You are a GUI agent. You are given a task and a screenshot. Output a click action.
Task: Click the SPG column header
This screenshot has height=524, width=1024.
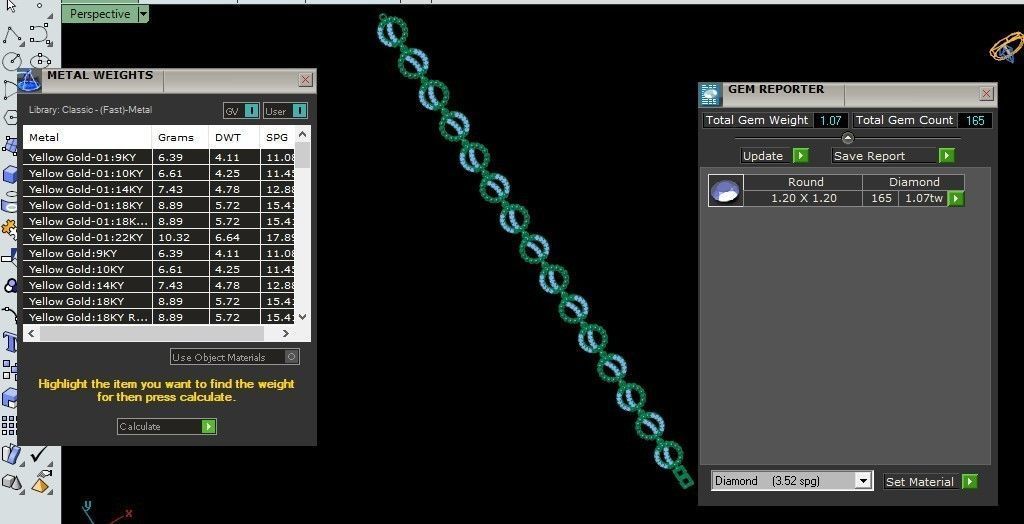pos(277,137)
